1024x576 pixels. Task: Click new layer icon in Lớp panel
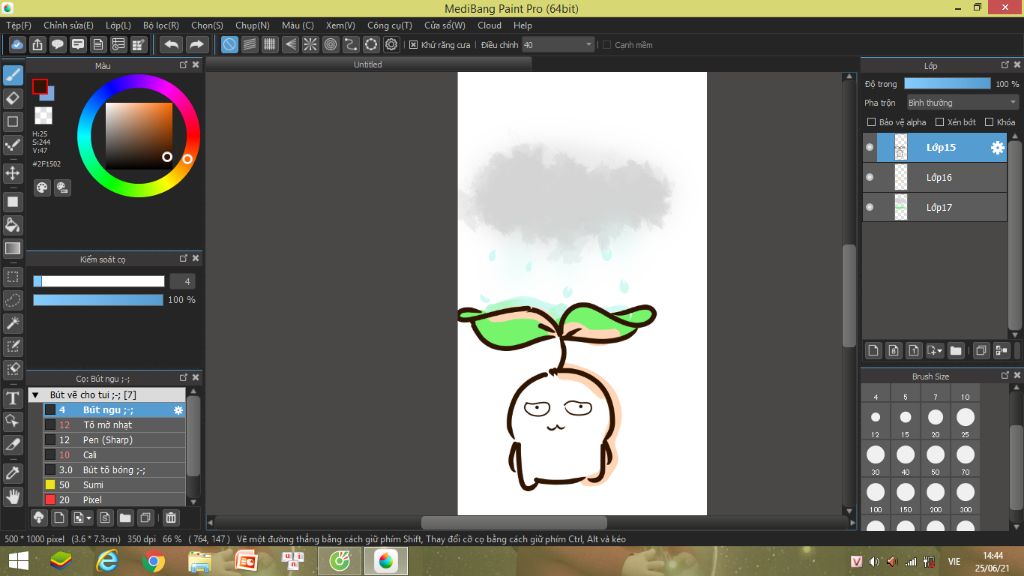tap(873, 351)
